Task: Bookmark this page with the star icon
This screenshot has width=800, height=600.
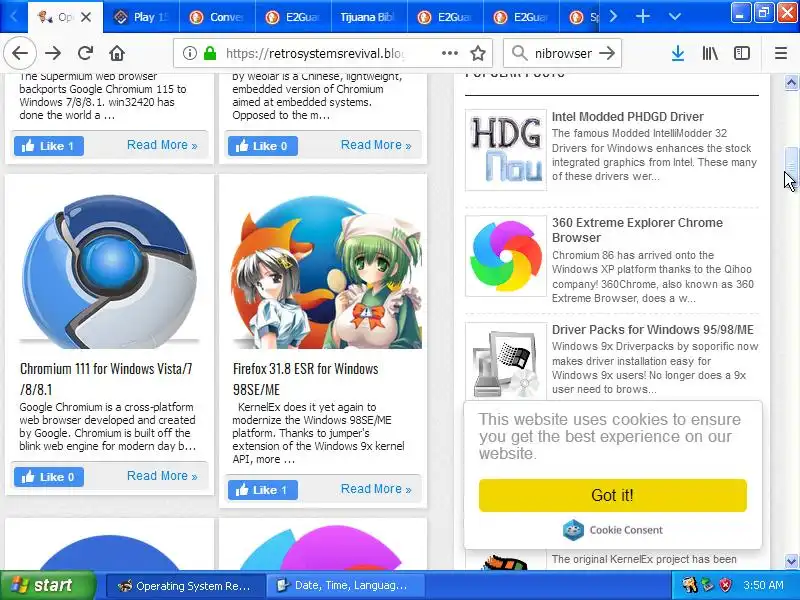Action: (478, 53)
